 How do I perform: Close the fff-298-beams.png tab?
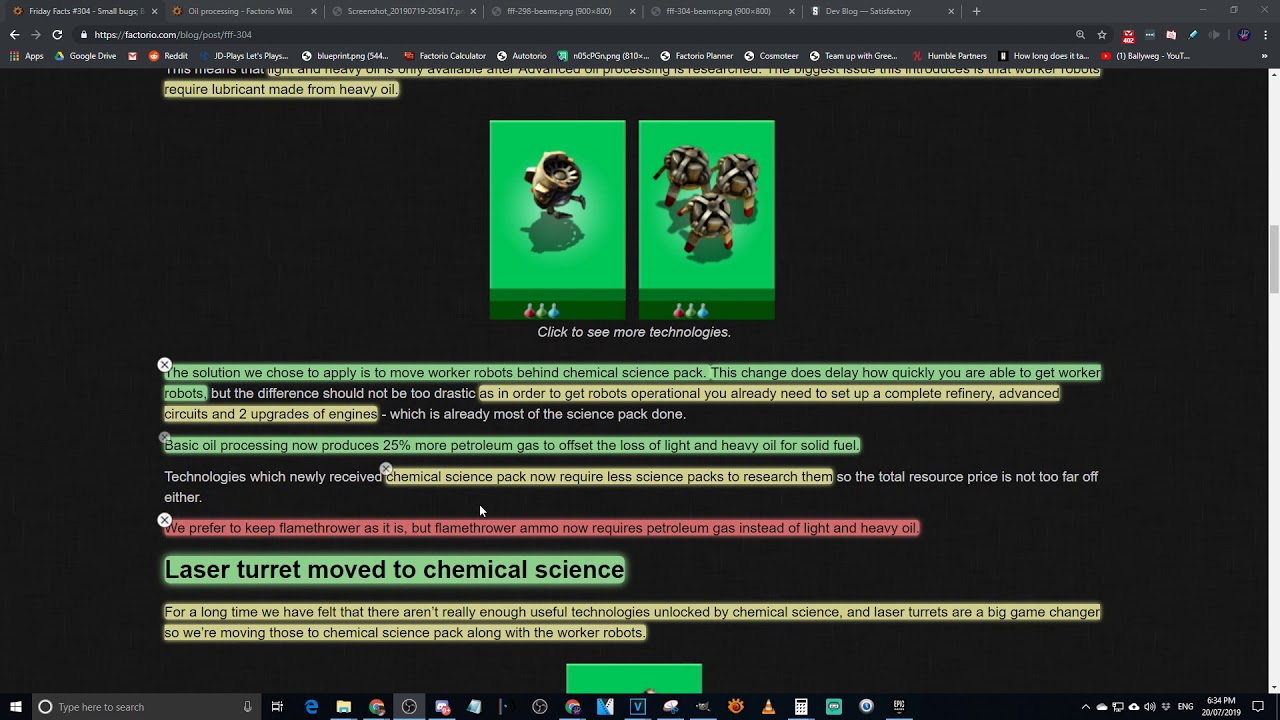633,11
